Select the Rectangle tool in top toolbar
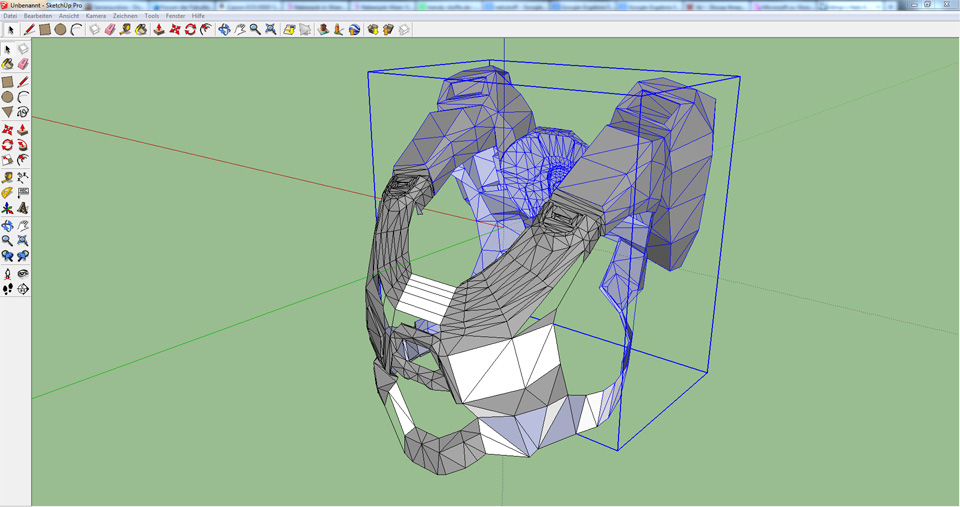Viewport: 960px width, 507px height. (x=45, y=30)
